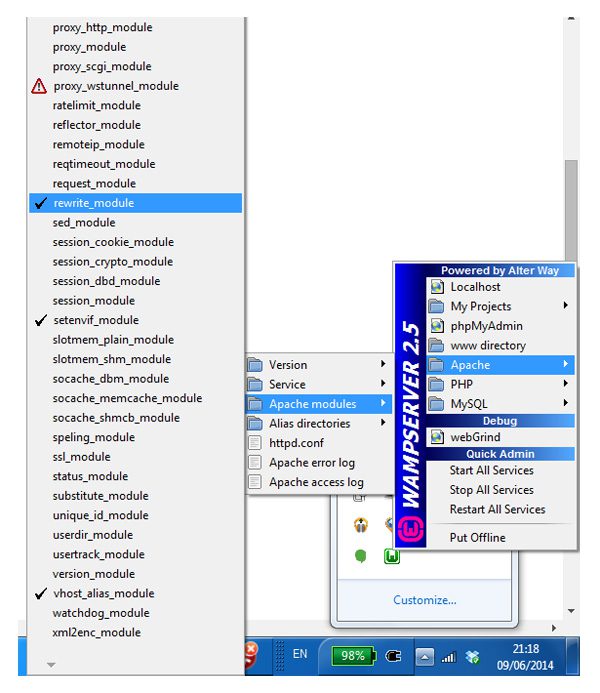Viewport: 600px width, 693px height.
Task: Click the horizontal scrollbar right arrow
Action: [x=554, y=628]
